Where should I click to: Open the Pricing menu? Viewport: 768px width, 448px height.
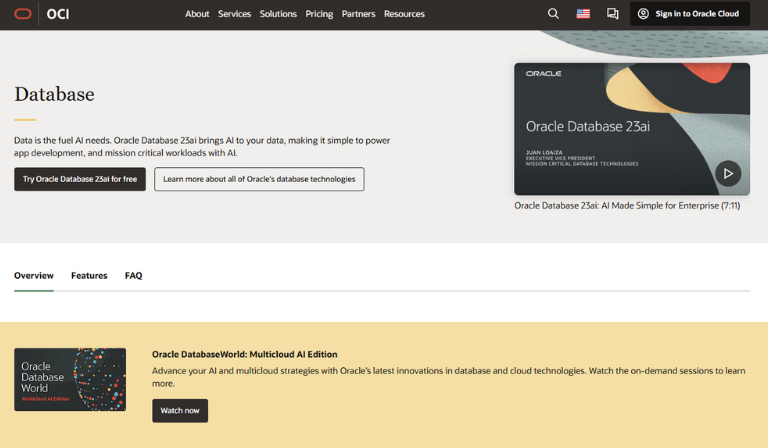[319, 14]
